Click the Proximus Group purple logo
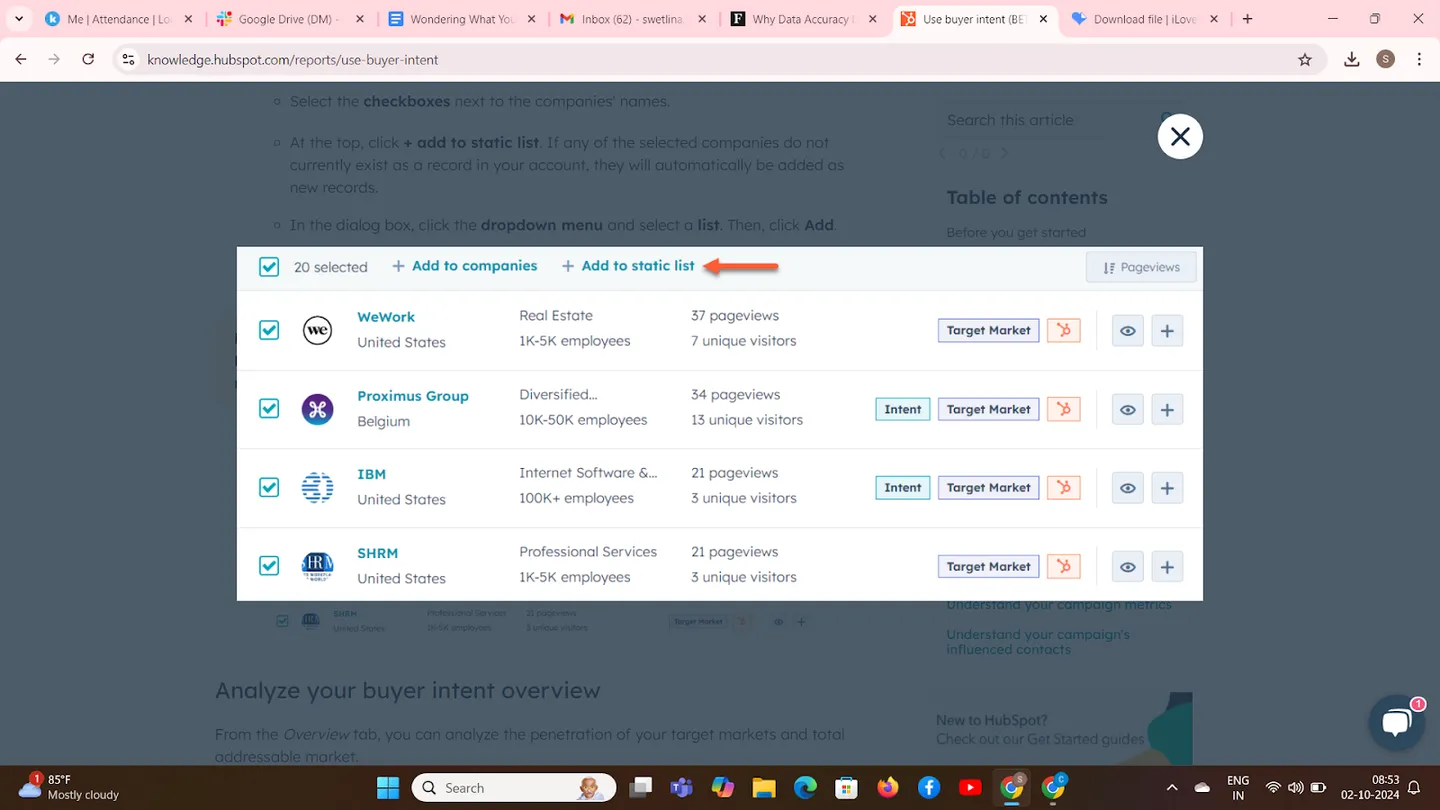The height and width of the screenshot is (810, 1440). 317,409
